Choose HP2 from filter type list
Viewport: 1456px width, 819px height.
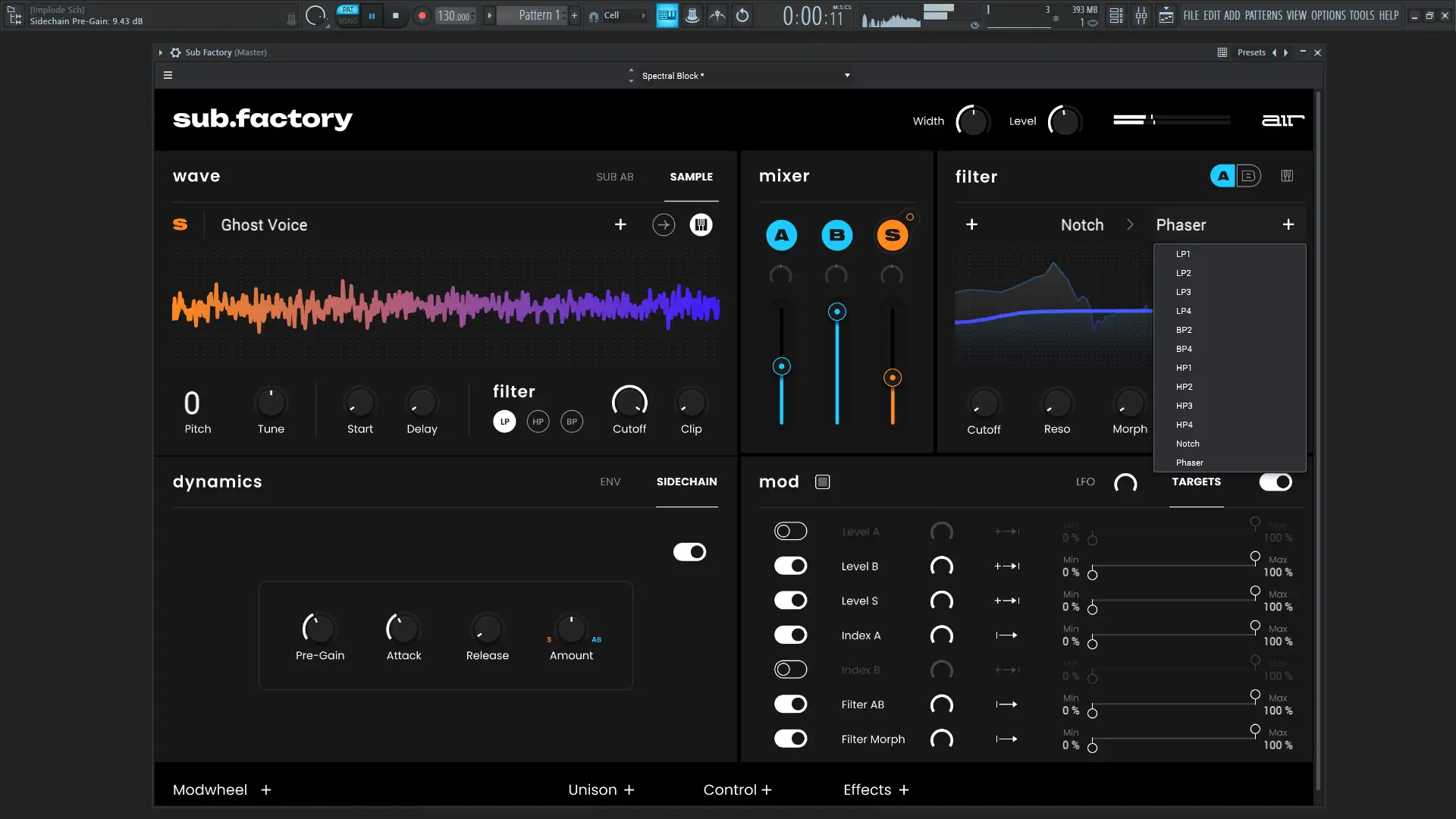click(x=1184, y=387)
